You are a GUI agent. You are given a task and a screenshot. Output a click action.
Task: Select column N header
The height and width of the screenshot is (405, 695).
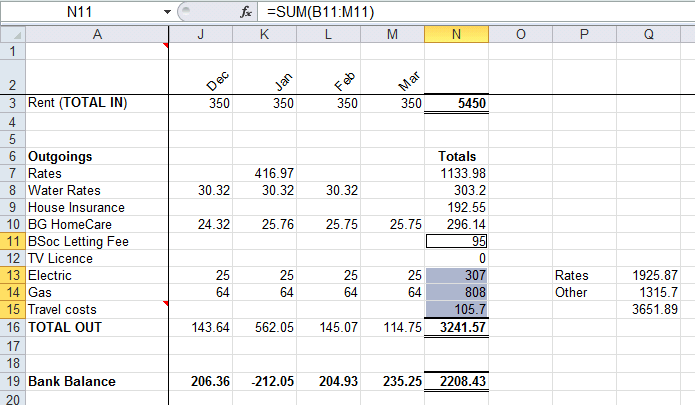(456, 34)
